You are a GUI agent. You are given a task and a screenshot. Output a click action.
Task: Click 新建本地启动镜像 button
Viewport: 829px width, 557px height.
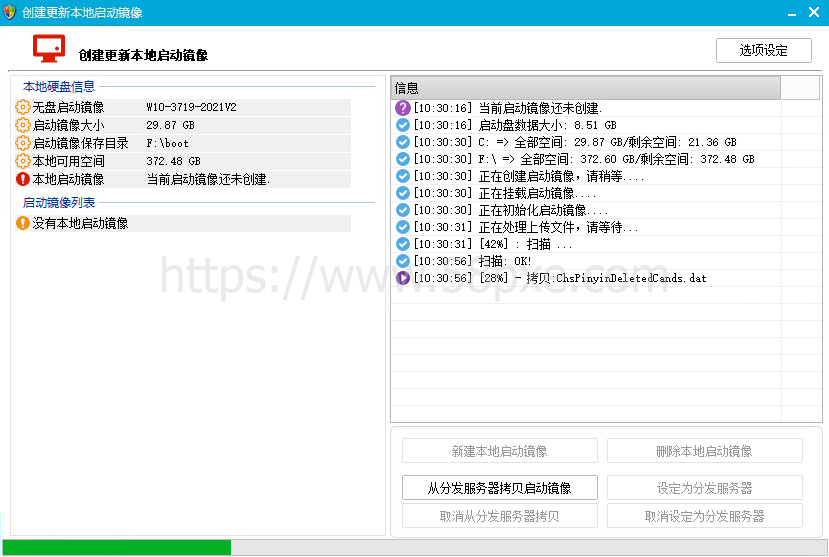click(500, 451)
